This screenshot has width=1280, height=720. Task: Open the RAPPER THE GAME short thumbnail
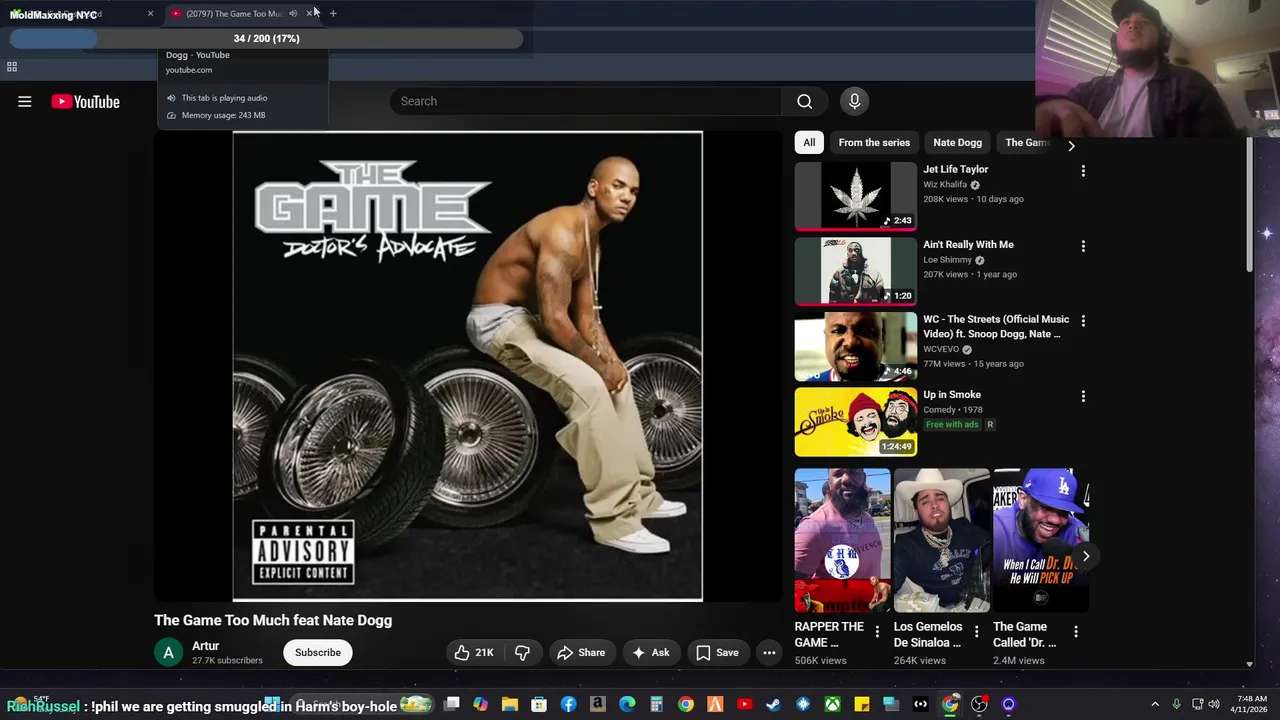[x=842, y=540]
